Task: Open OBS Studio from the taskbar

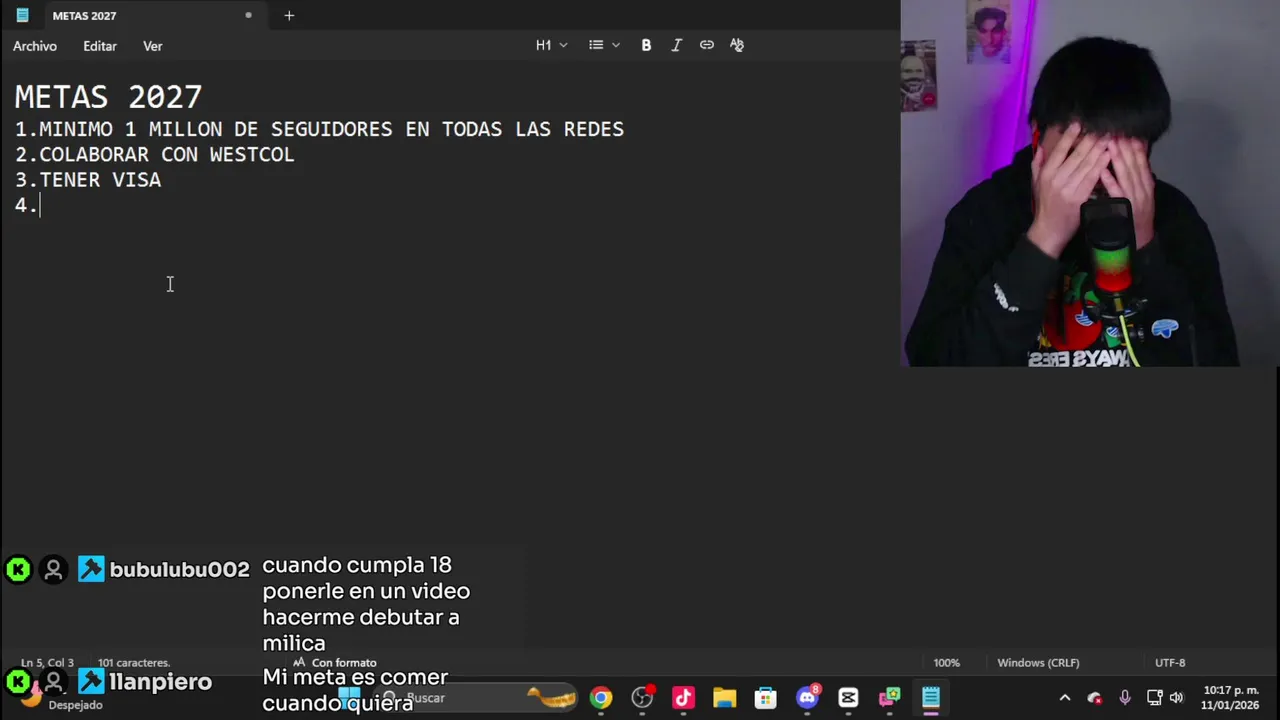Action: (642, 698)
